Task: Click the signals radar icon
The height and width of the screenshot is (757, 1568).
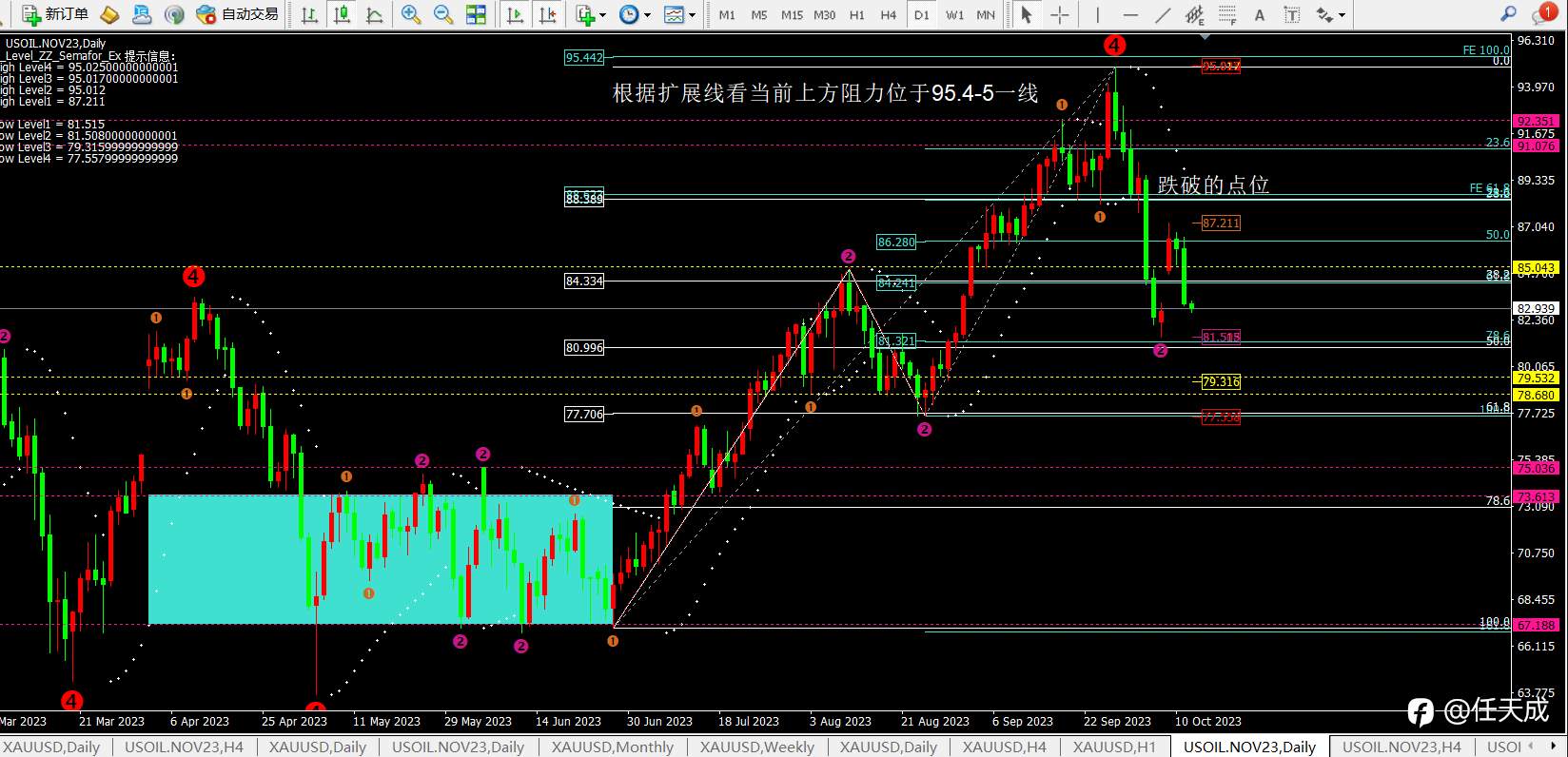Action: click(x=174, y=14)
